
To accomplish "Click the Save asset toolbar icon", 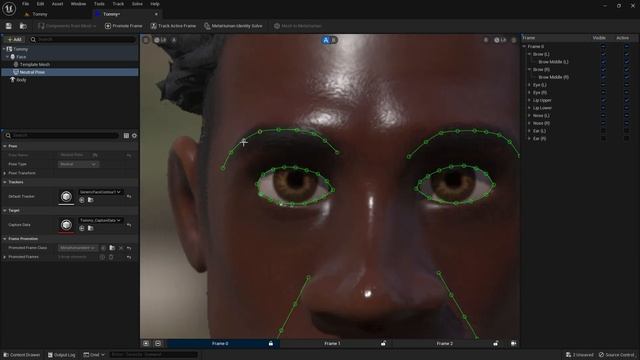I will pos(9,26).
